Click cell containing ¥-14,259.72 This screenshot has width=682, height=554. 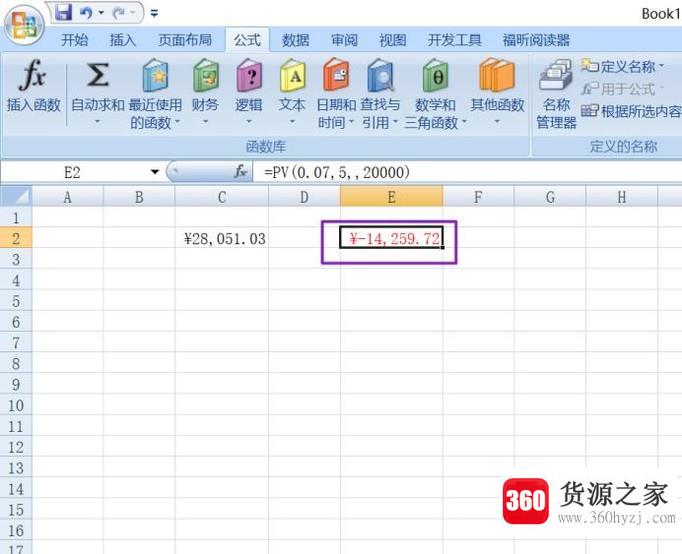[391, 238]
